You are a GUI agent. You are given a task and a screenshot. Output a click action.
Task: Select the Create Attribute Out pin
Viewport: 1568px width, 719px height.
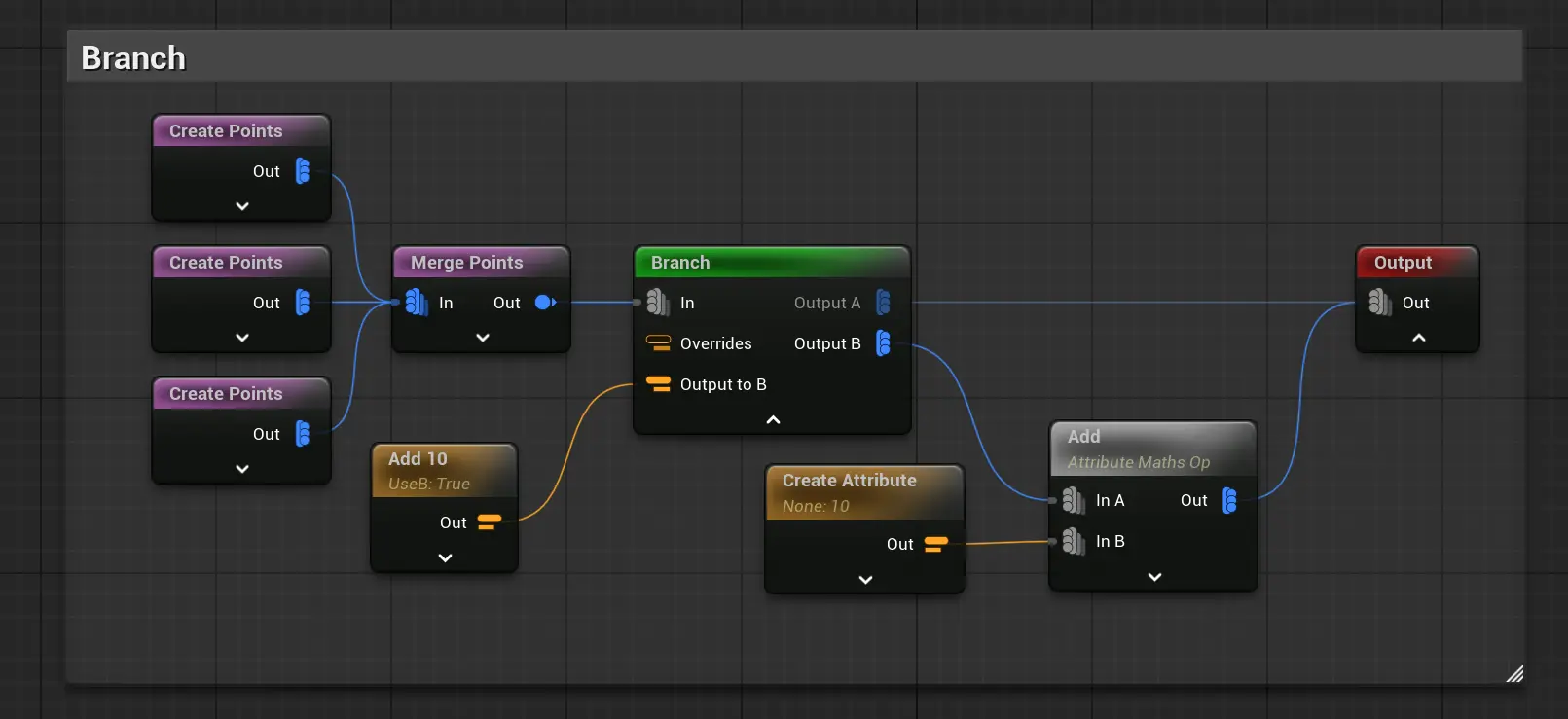[935, 544]
